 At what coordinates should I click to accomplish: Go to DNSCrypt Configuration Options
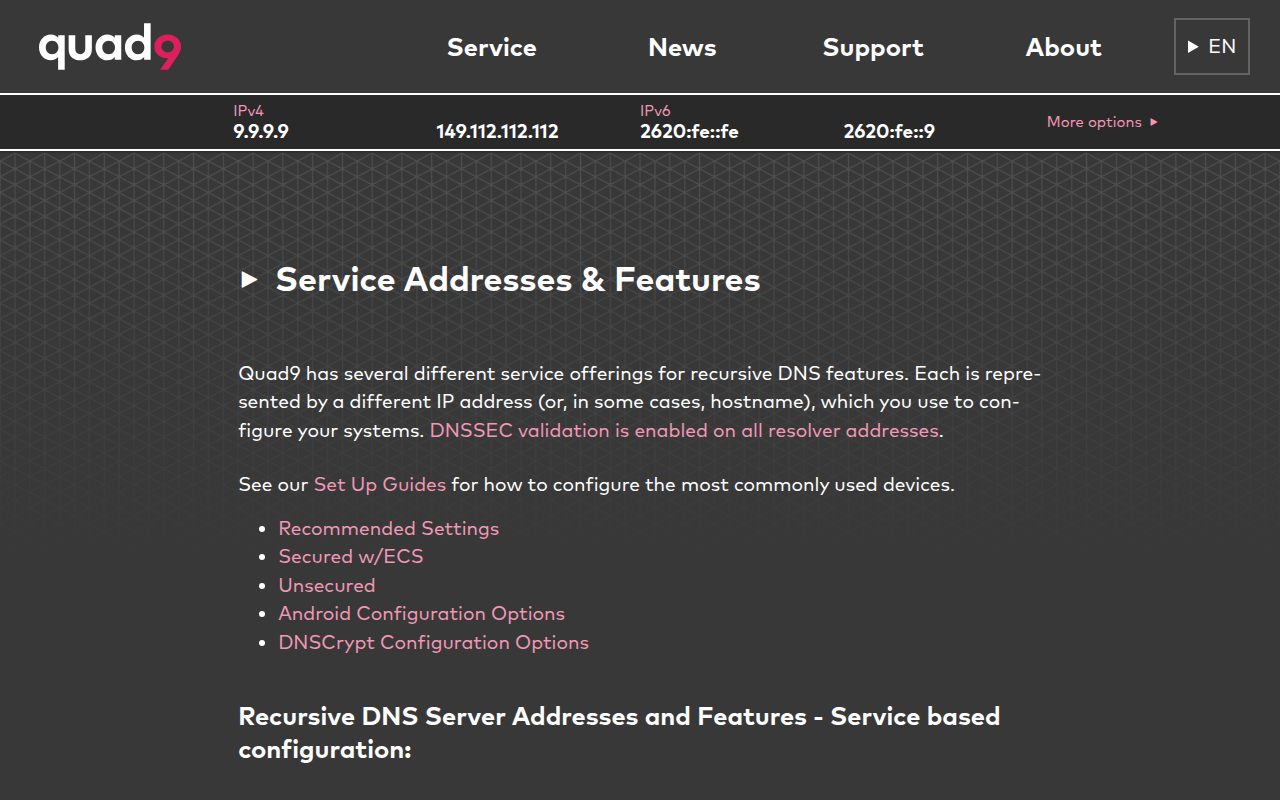(x=434, y=643)
